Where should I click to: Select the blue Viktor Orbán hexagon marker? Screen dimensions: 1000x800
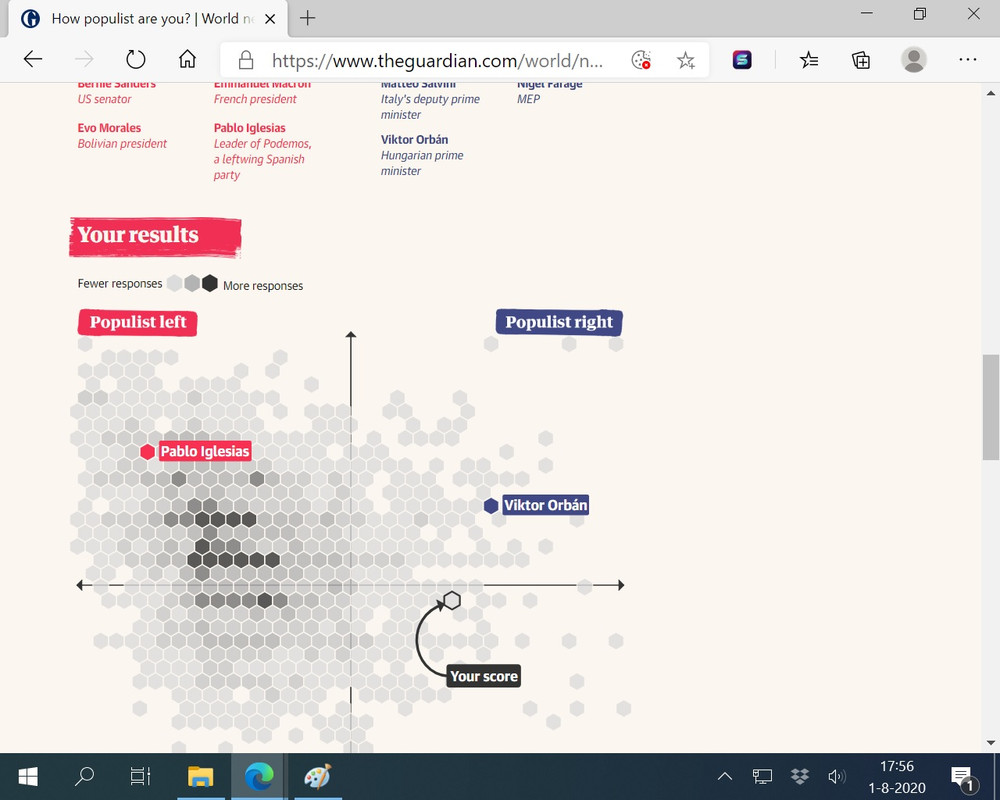coord(491,506)
